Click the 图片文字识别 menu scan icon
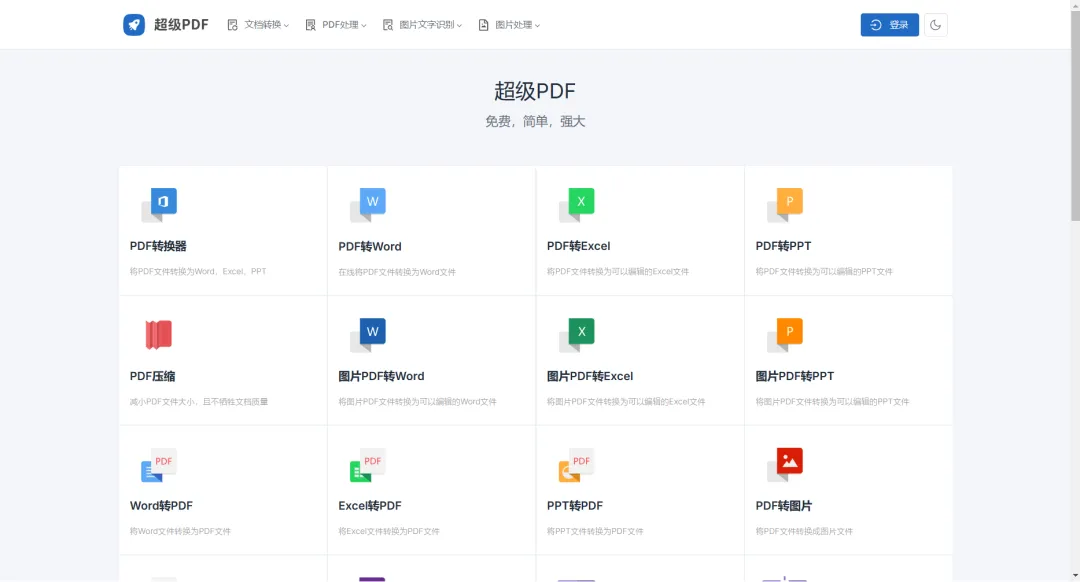 click(388, 25)
